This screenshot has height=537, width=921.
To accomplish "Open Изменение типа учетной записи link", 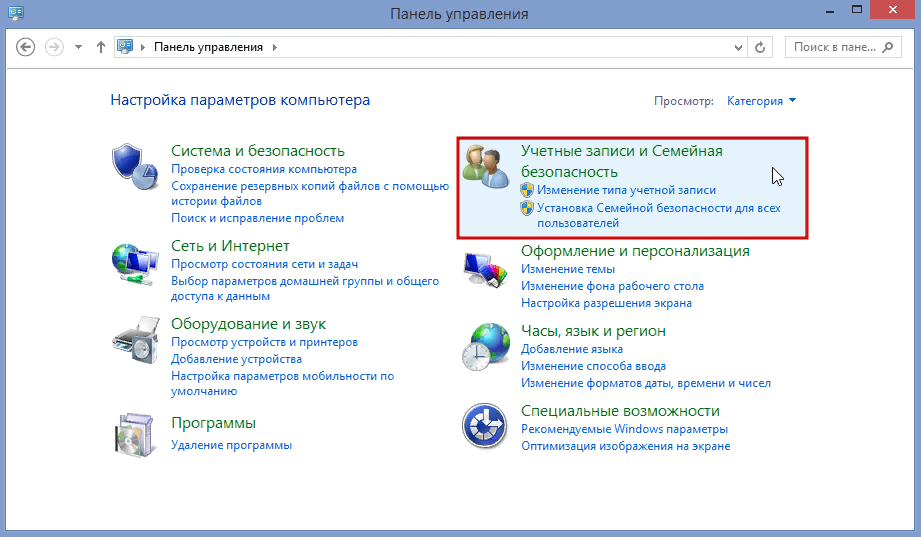I will (x=626, y=190).
